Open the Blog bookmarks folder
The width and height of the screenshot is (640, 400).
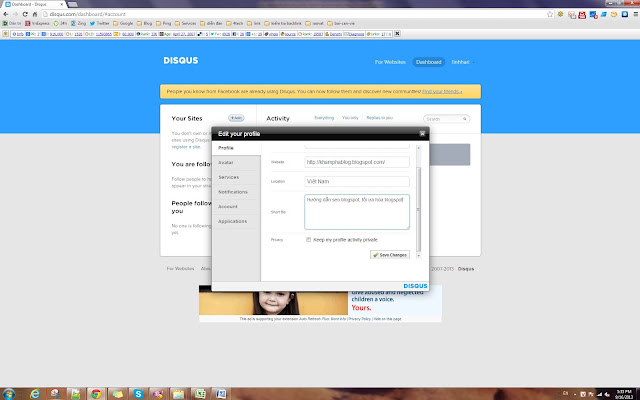tap(144, 23)
